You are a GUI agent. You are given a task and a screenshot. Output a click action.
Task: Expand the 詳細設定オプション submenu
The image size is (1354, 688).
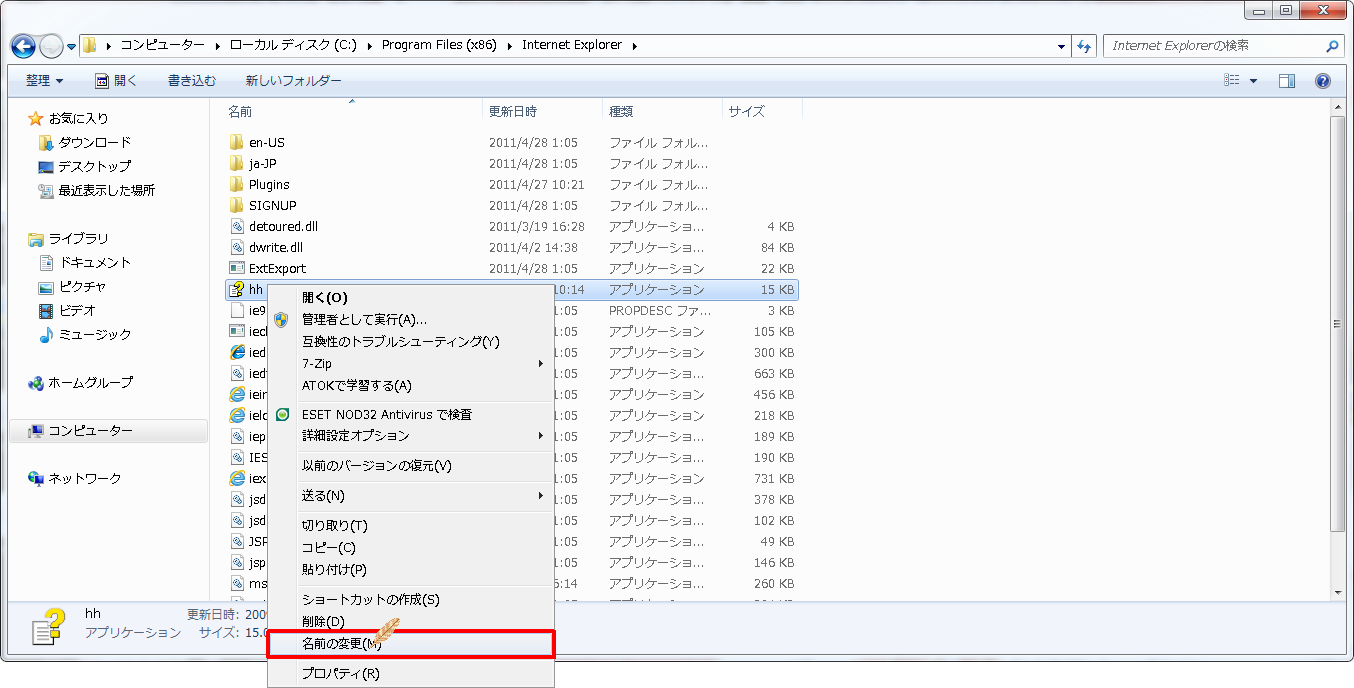(x=411, y=436)
